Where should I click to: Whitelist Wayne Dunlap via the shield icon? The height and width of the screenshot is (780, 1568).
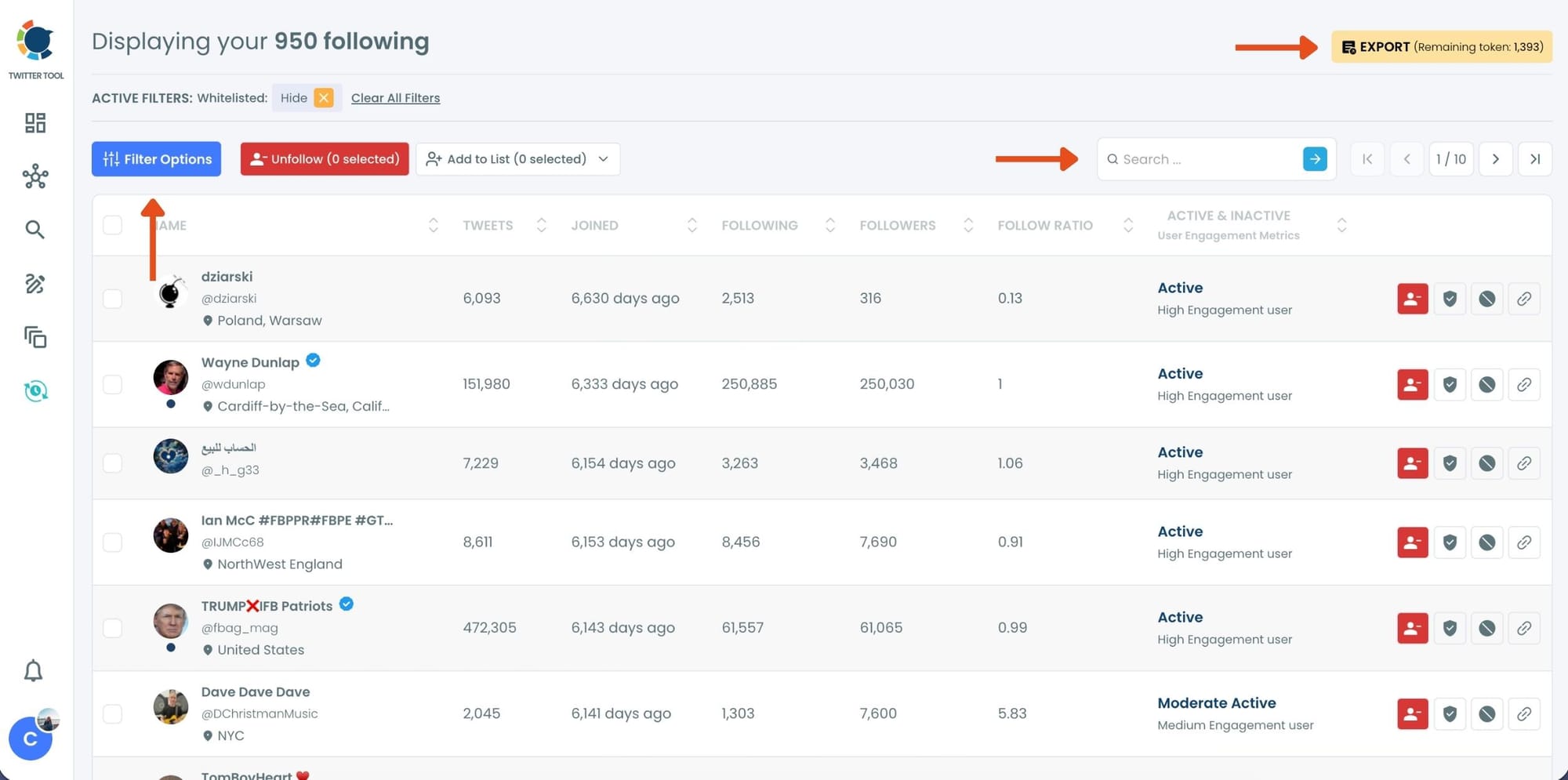(1450, 384)
